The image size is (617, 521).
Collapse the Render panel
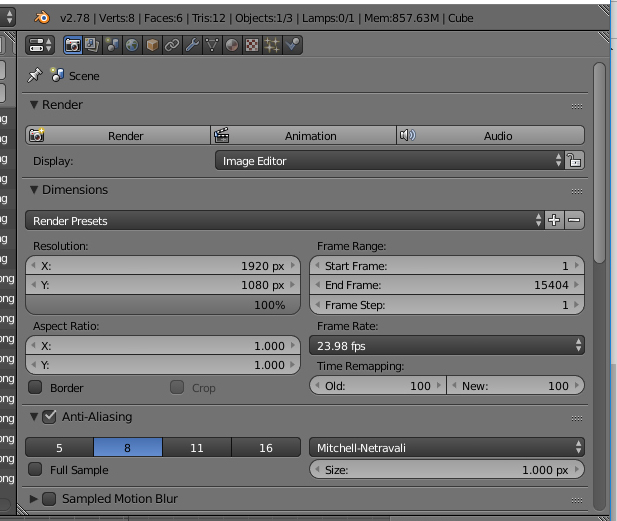click(34, 105)
